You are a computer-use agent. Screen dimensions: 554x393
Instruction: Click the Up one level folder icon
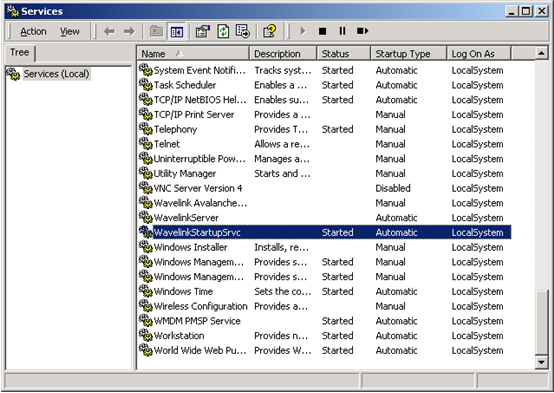[156, 31]
